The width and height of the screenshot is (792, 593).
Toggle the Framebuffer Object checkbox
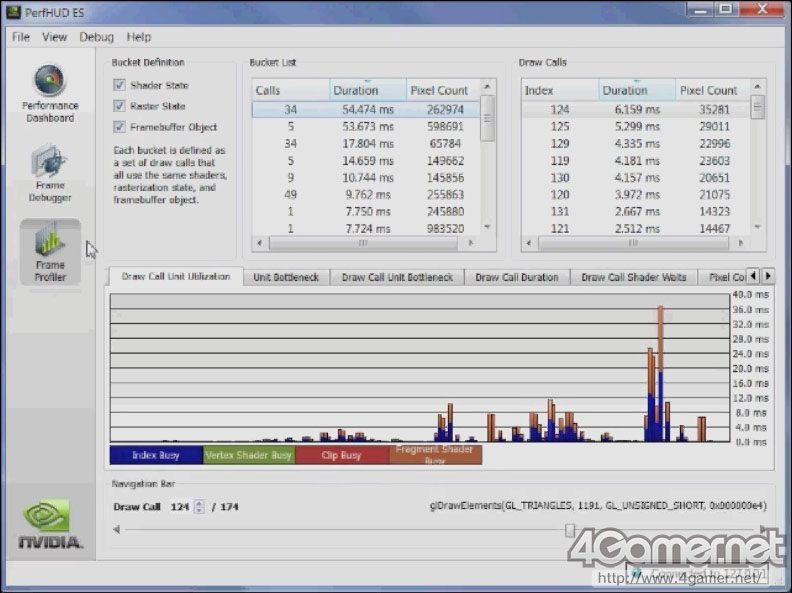tap(119, 126)
